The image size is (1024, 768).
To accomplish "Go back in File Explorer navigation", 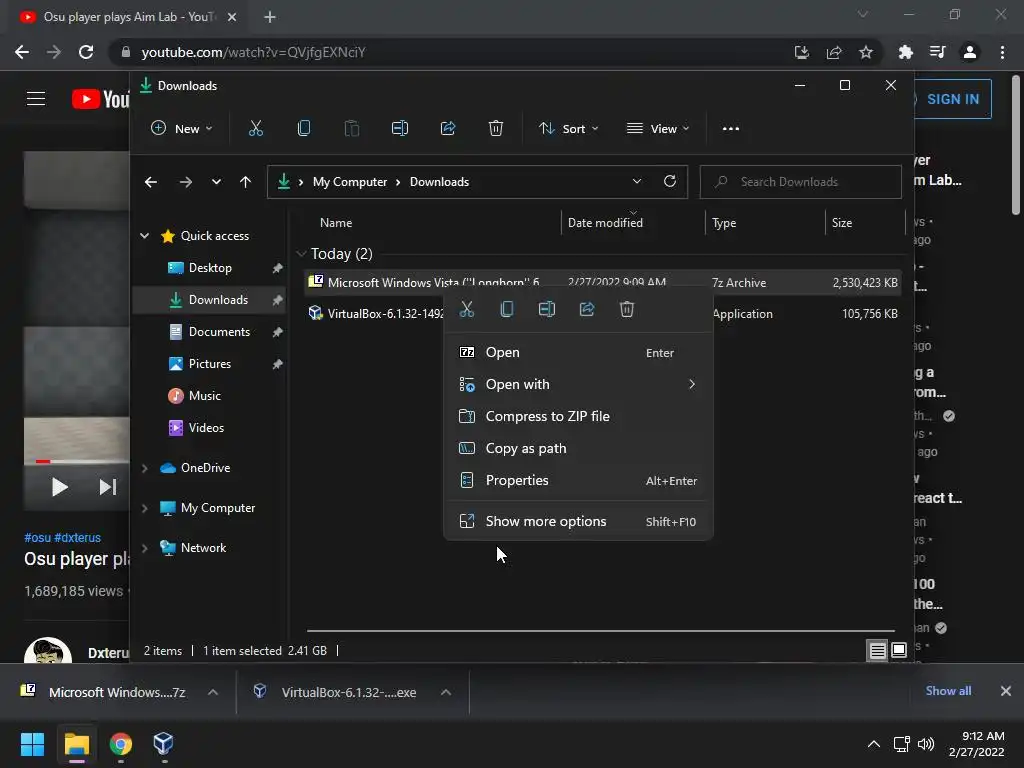I will point(151,182).
